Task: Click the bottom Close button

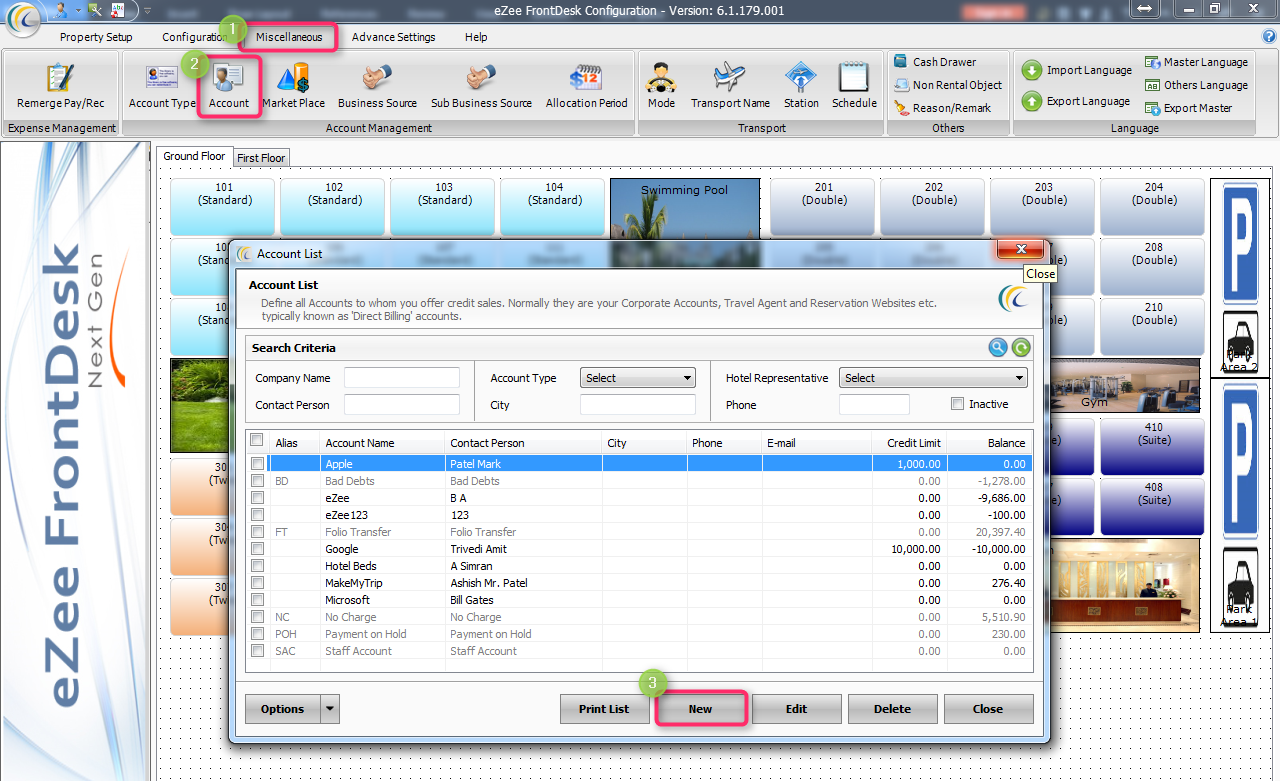Action: [988, 709]
